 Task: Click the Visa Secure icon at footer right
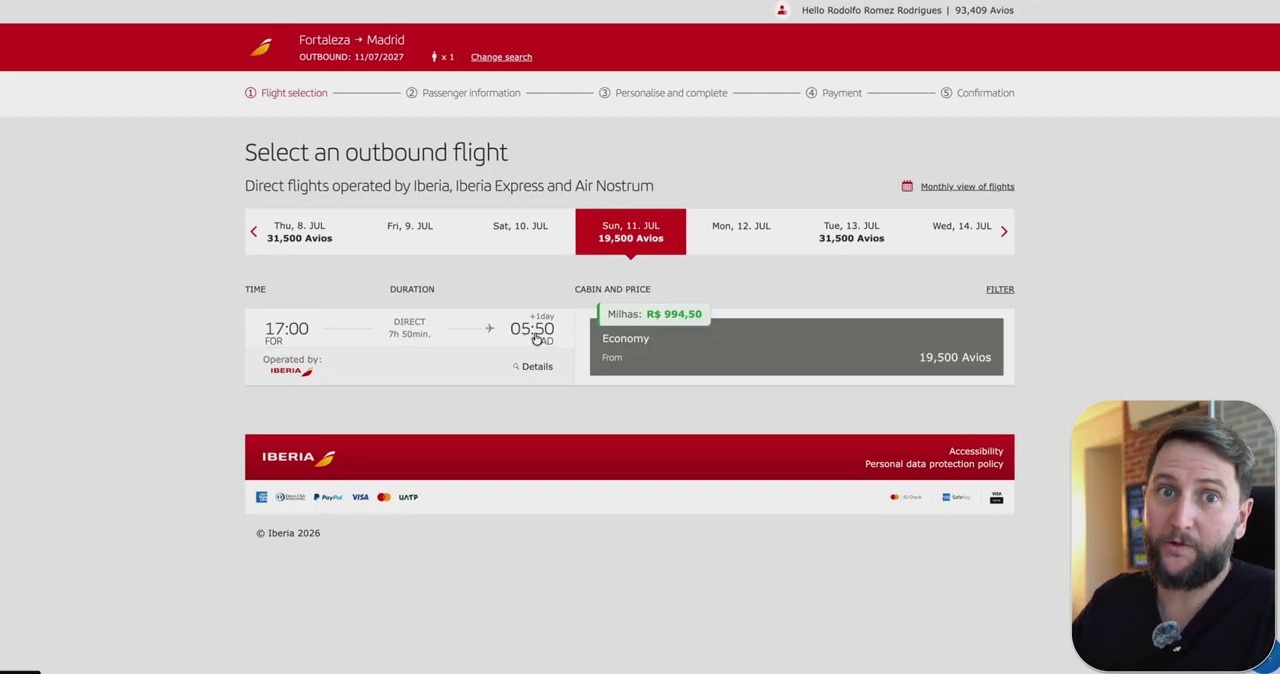(996, 497)
